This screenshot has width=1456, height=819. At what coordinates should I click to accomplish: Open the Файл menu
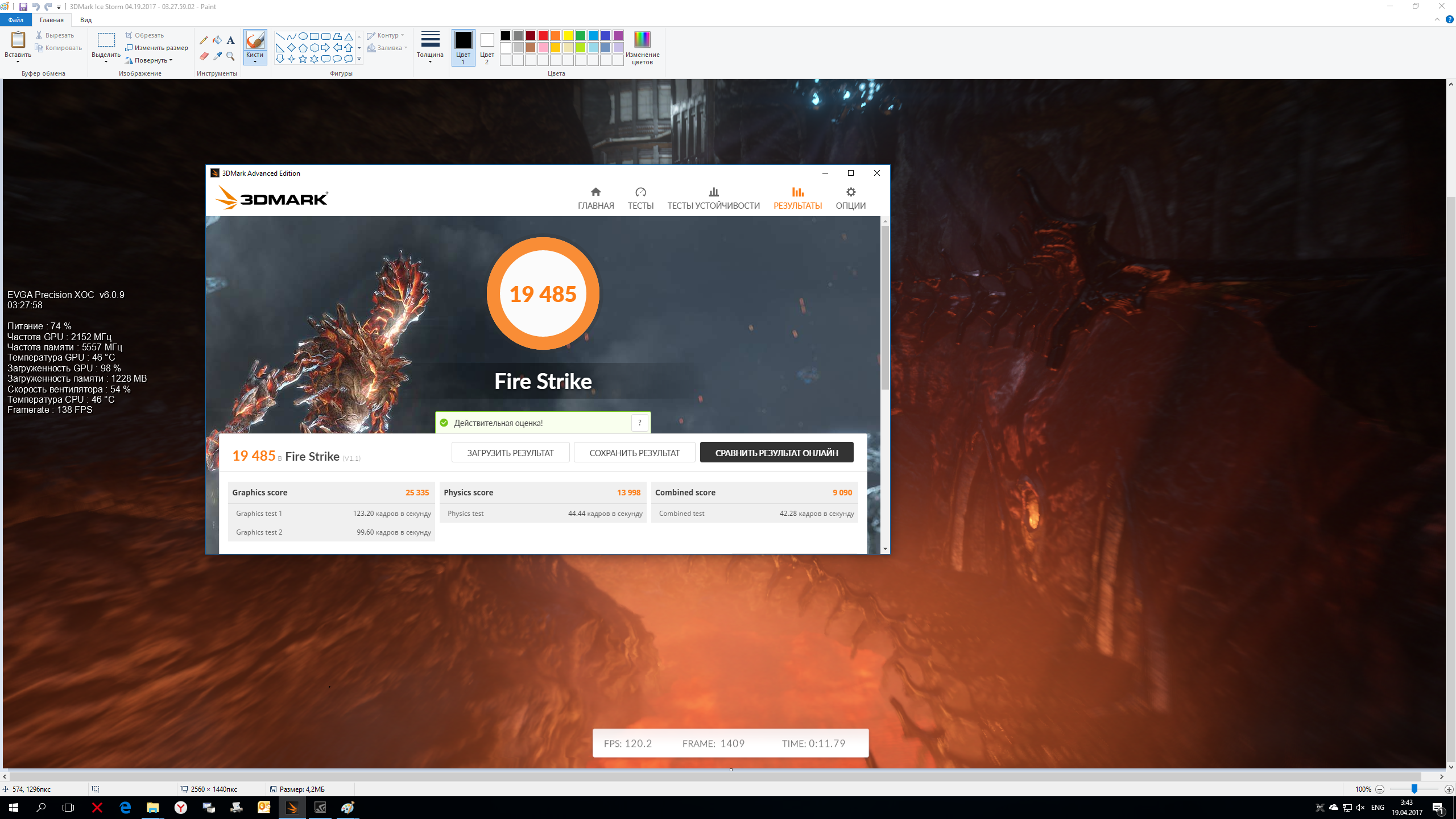15,20
